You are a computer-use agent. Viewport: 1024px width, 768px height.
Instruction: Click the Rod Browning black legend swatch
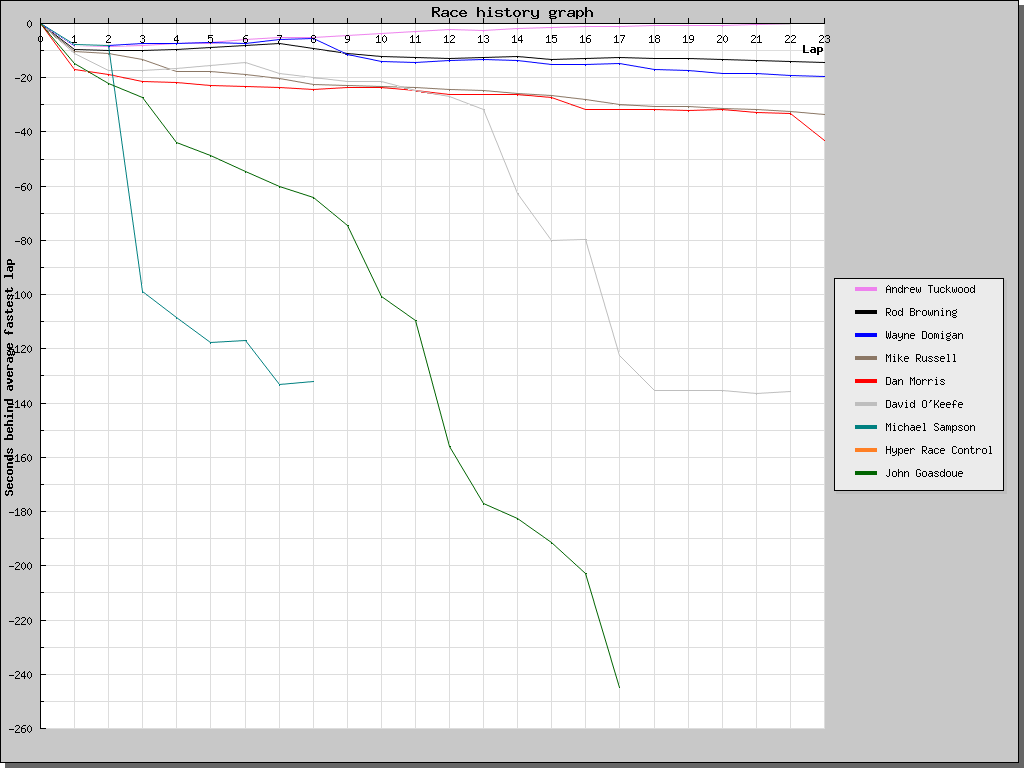coord(866,312)
